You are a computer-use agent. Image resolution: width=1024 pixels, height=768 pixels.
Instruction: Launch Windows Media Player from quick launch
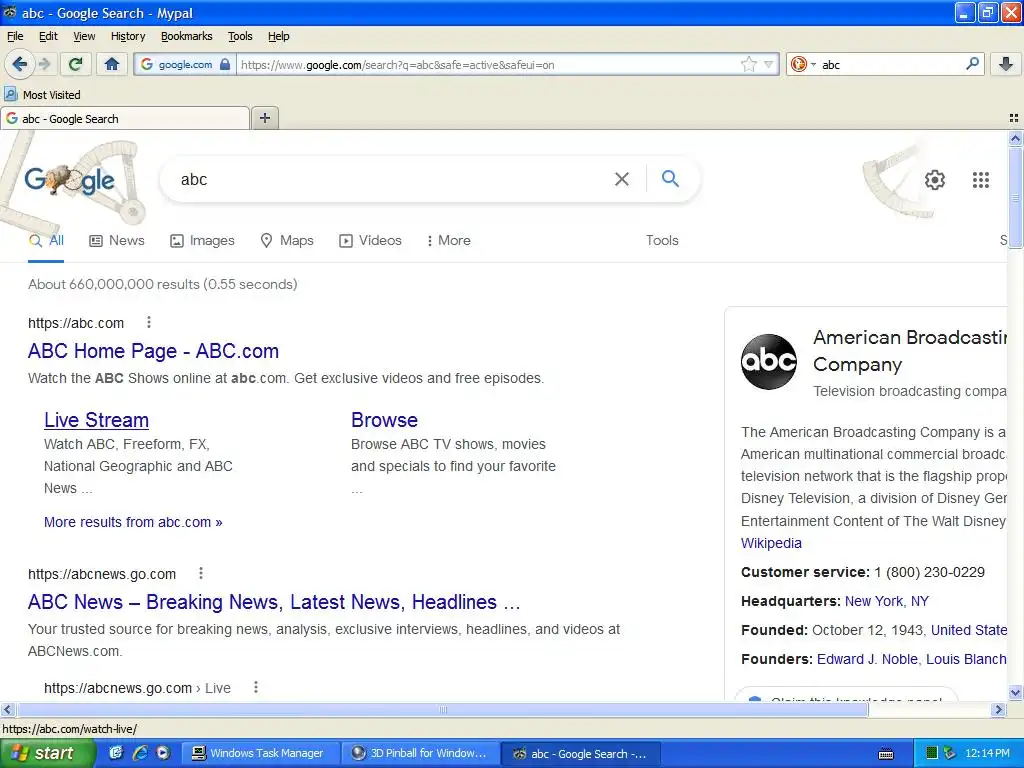coord(163,753)
